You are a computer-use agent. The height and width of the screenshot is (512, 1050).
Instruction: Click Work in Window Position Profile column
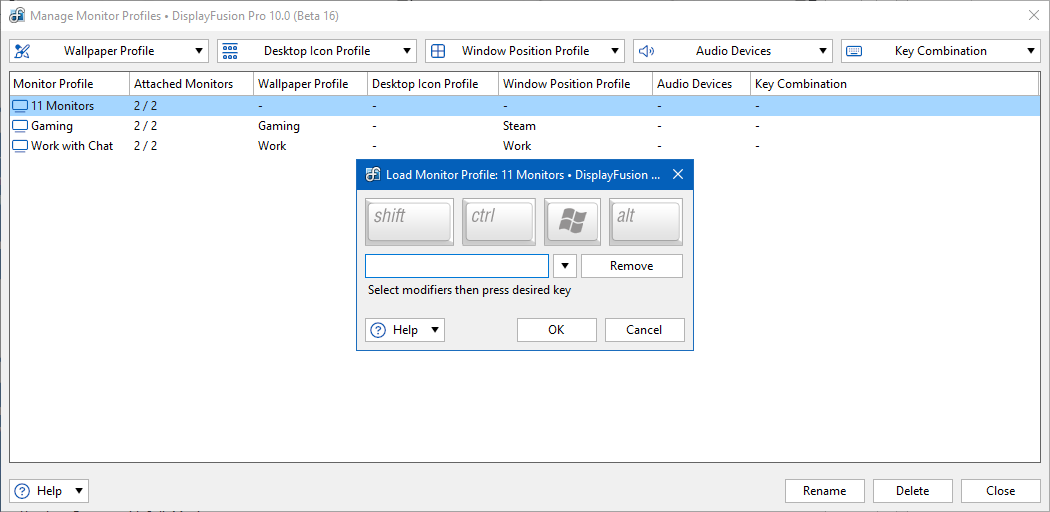coord(517,146)
